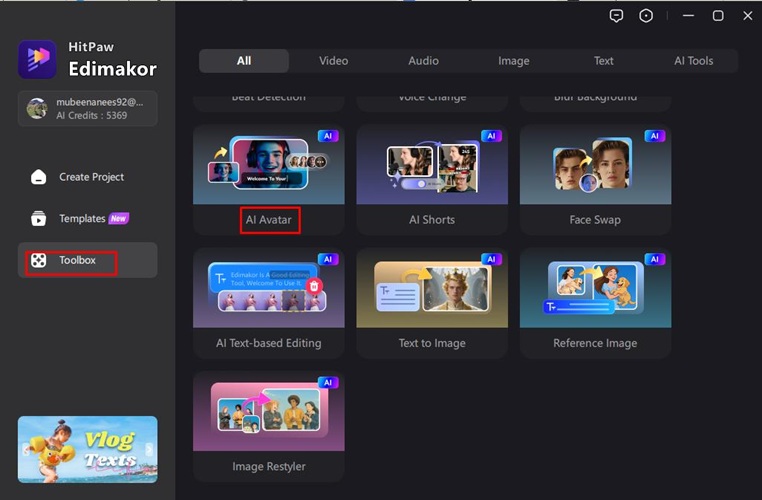Open the Reference Image thumbnail
Viewport: 762px width, 500px height.
(x=595, y=289)
